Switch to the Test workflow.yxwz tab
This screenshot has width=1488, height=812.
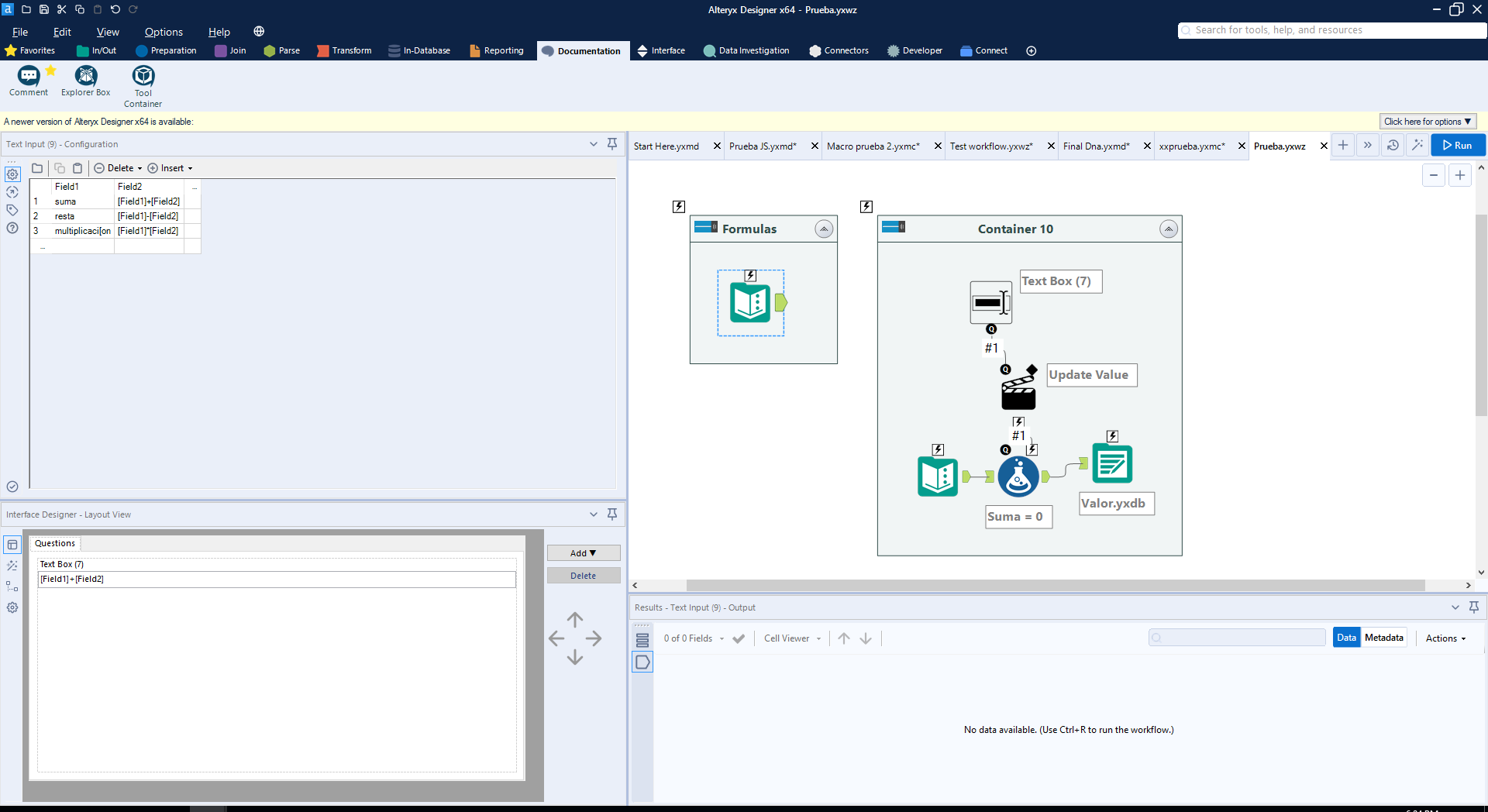990,146
